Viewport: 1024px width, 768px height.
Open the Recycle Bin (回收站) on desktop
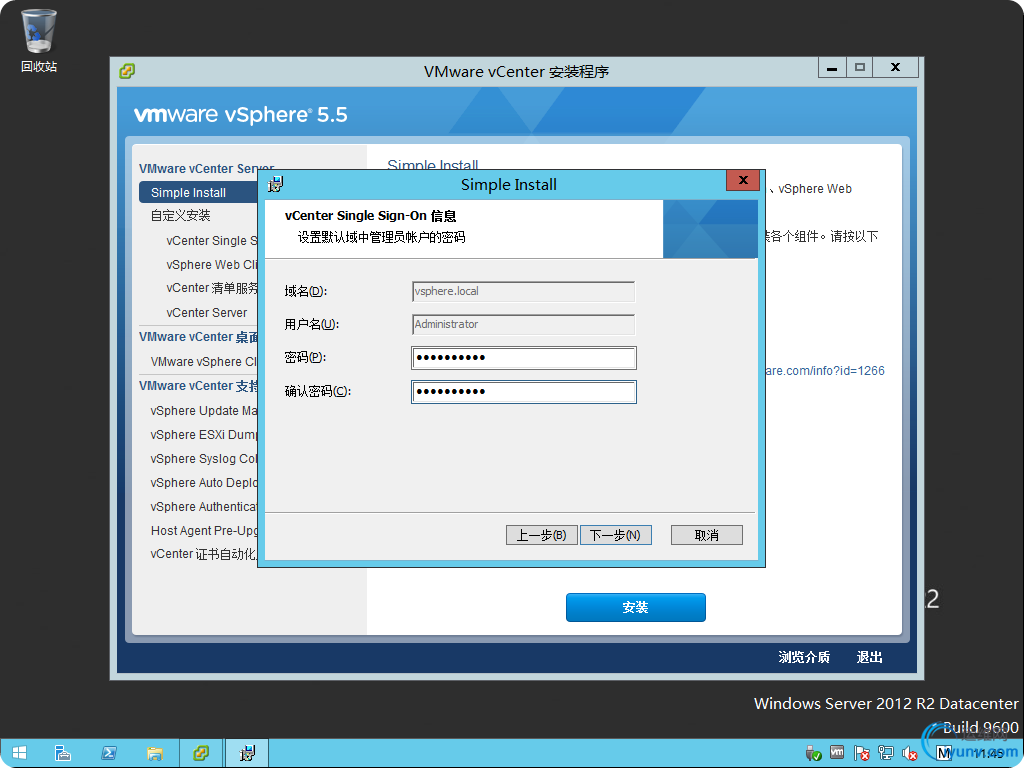[x=39, y=40]
